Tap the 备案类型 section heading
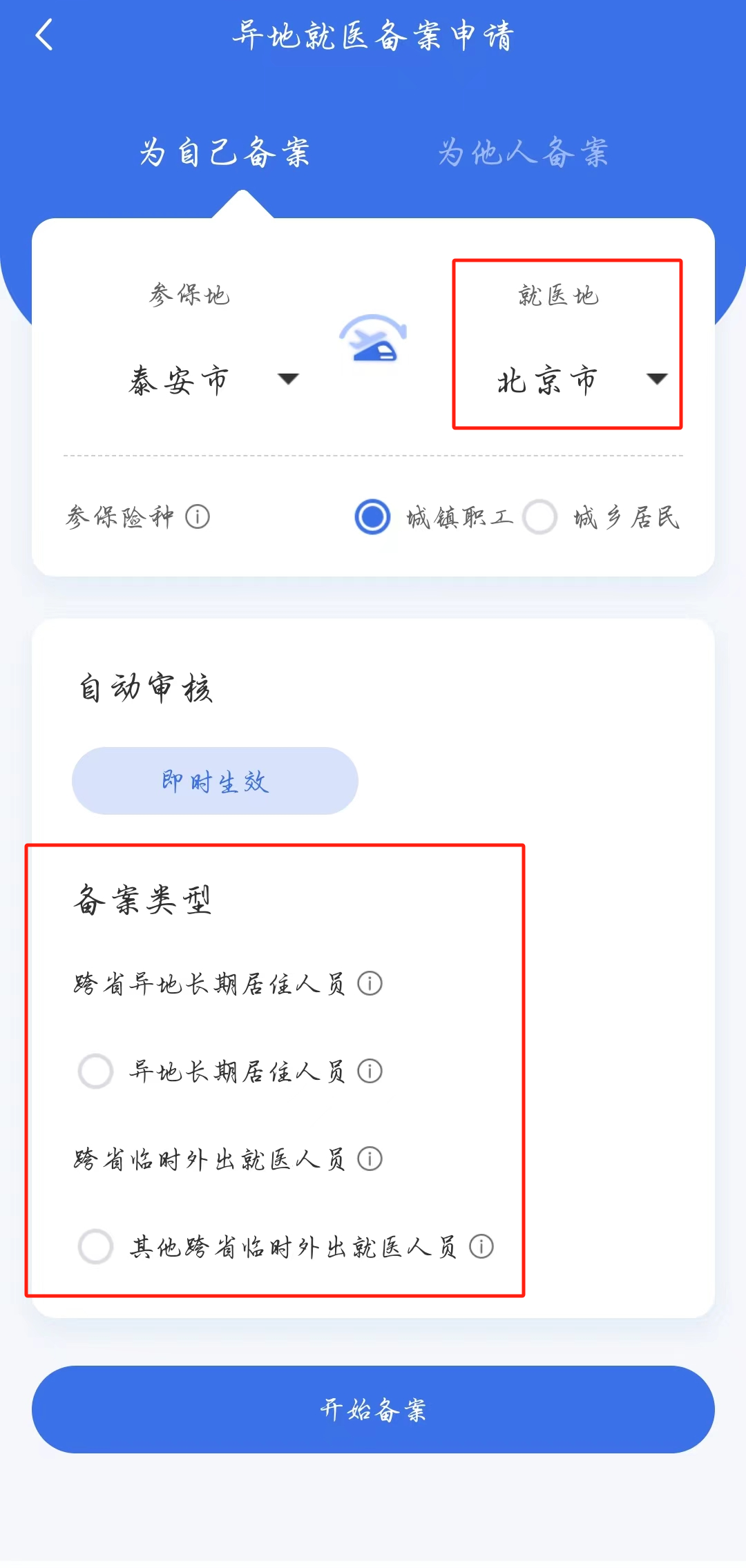The height and width of the screenshot is (1568, 746). click(142, 900)
